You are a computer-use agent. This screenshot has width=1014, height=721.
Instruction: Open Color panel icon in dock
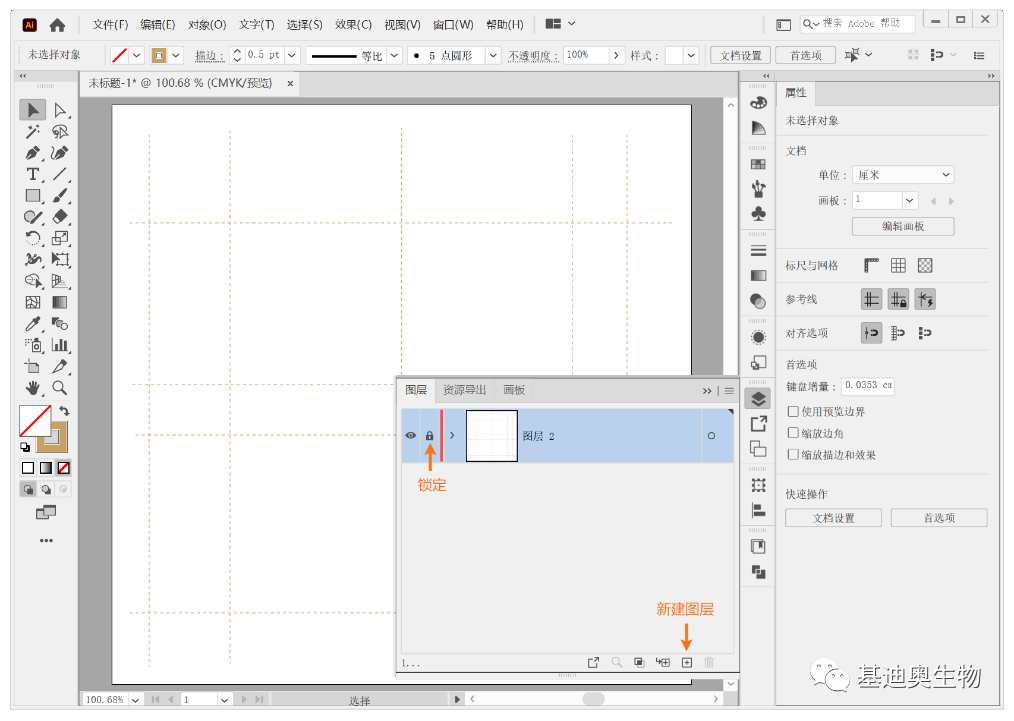point(758,103)
